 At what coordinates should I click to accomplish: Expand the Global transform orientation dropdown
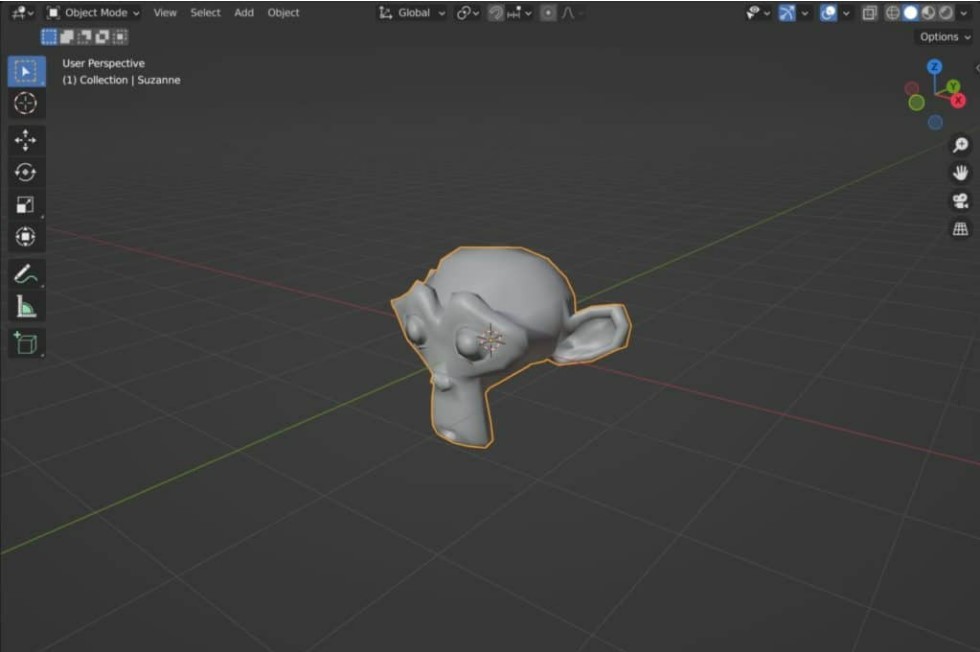click(x=413, y=13)
